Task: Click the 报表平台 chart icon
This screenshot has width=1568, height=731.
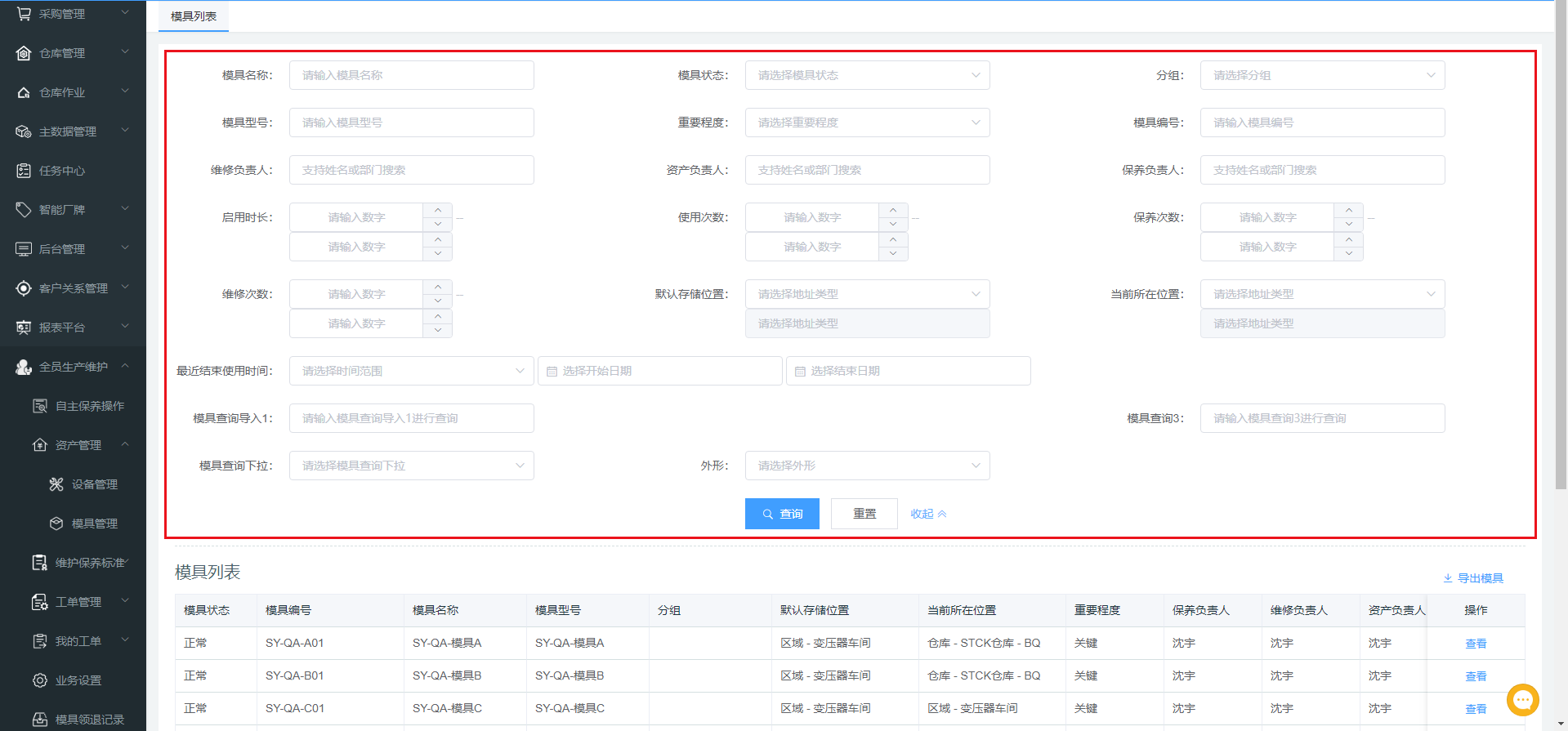Action: point(24,328)
